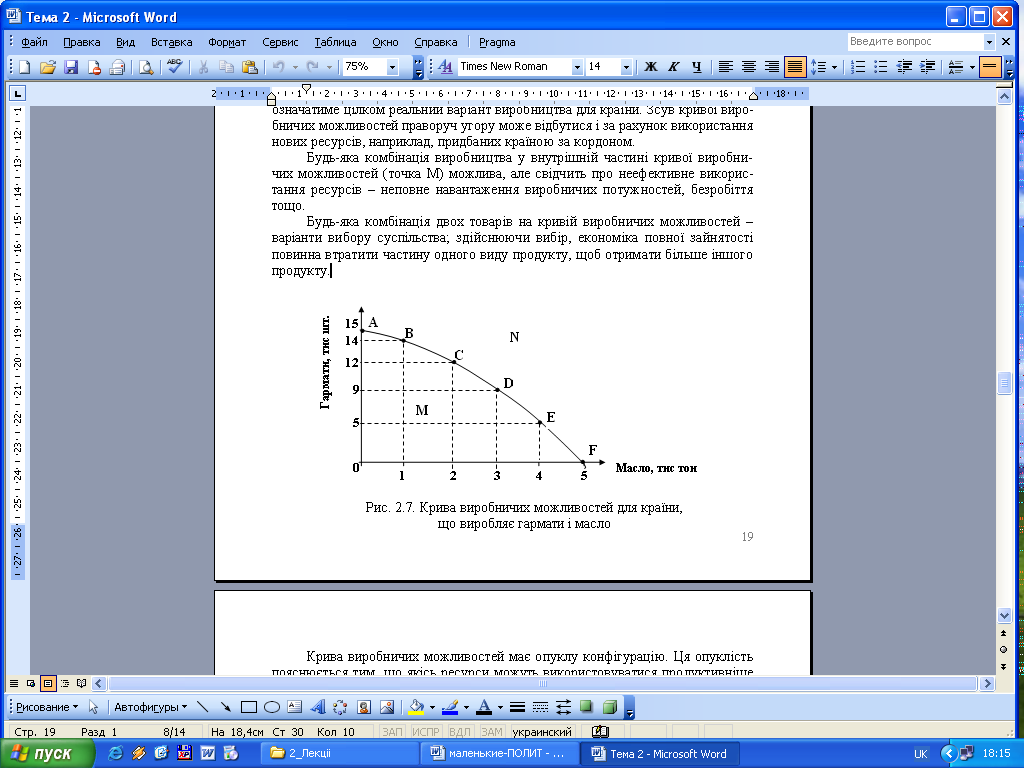The image size is (1024, 768).
Task: Toggle justified text alignment
Action: coord(795,67)
